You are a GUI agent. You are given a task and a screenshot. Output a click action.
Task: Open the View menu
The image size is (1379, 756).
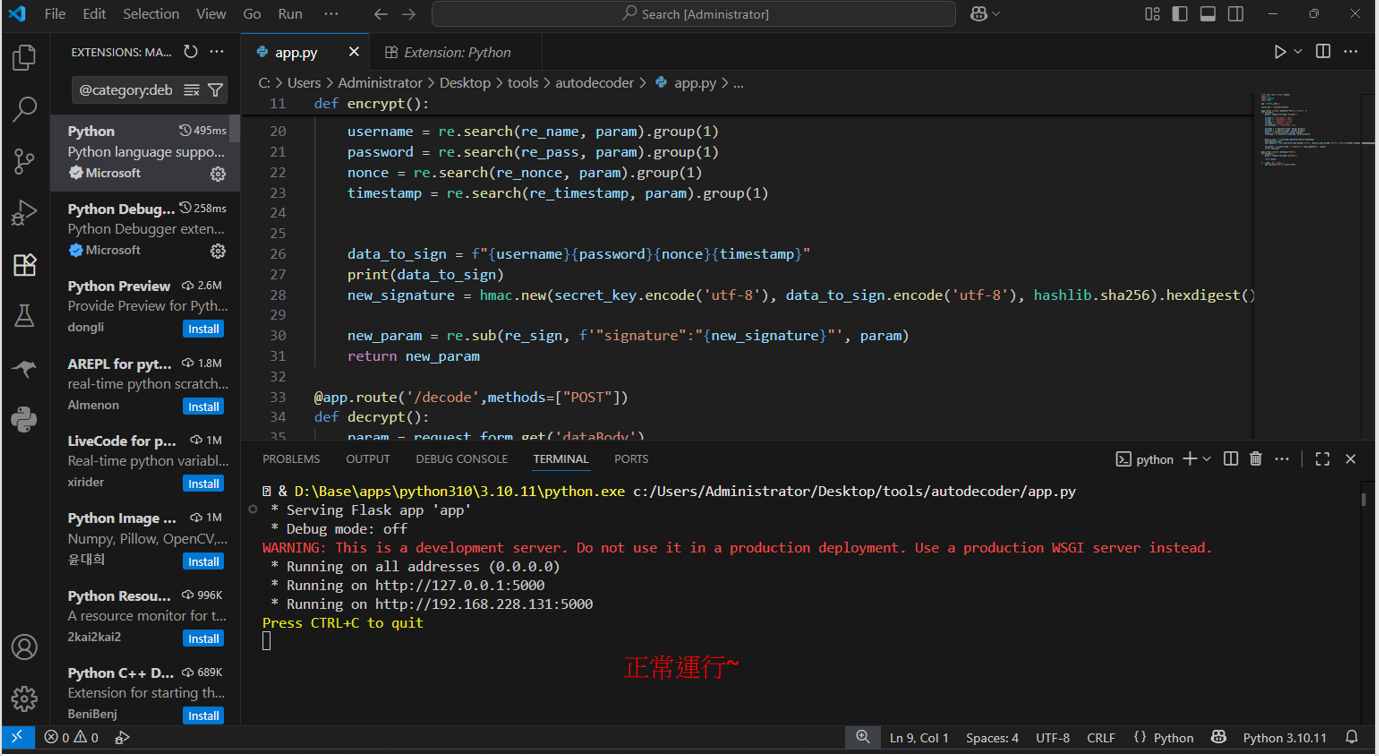[x=211, y=14]
